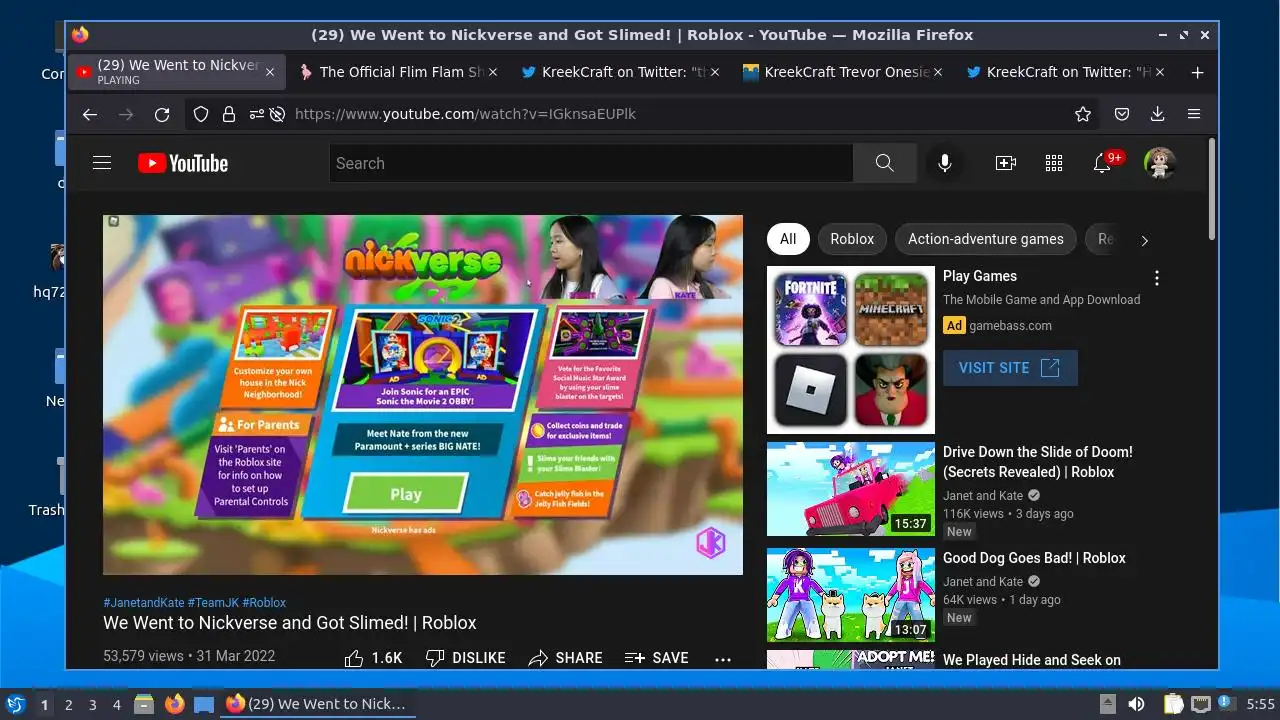Open Firefox application hamburger menu
Screen dimensions: 1280x720
tap(1194, 114)
